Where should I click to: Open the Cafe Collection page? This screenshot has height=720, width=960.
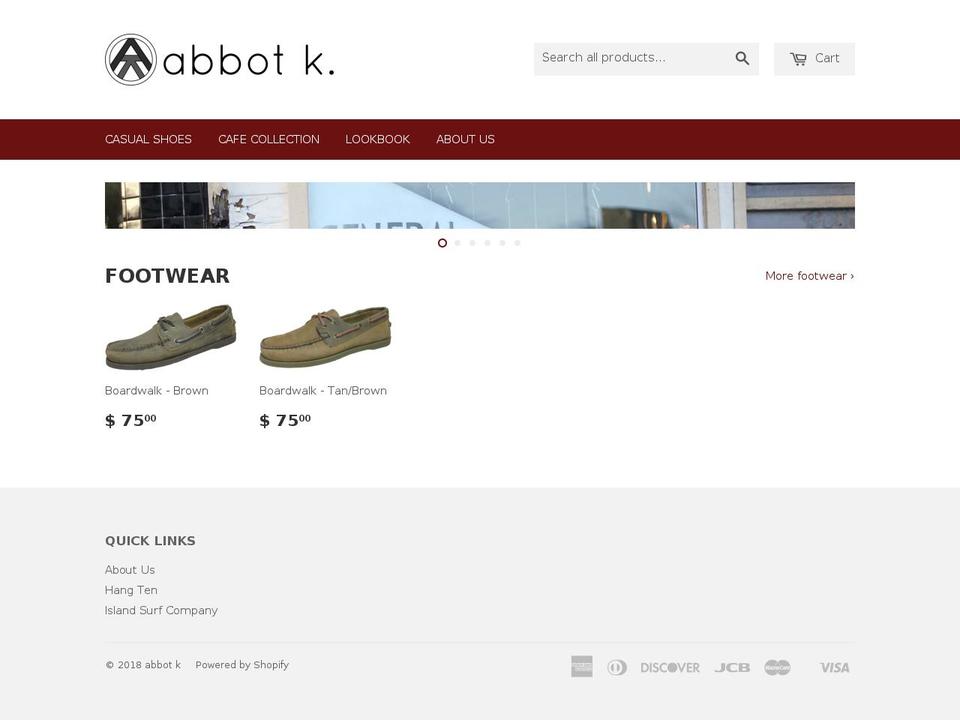[x=268, y=139]
